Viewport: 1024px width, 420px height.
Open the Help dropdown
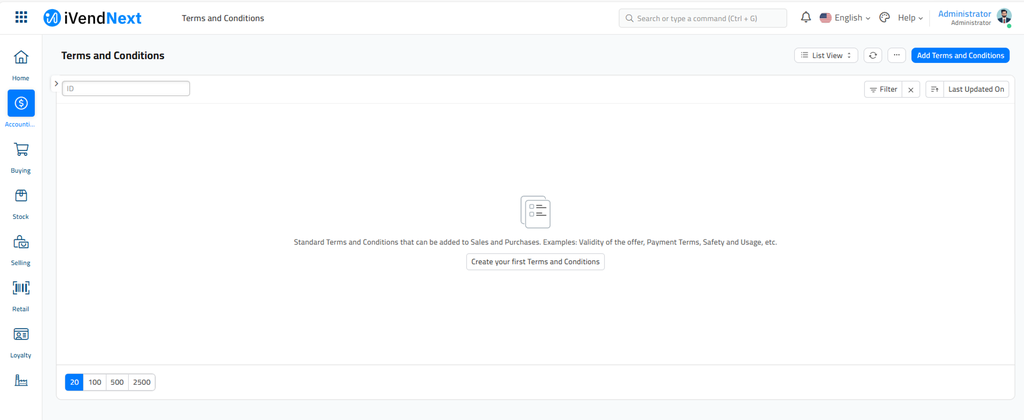[x=910, y=18]
